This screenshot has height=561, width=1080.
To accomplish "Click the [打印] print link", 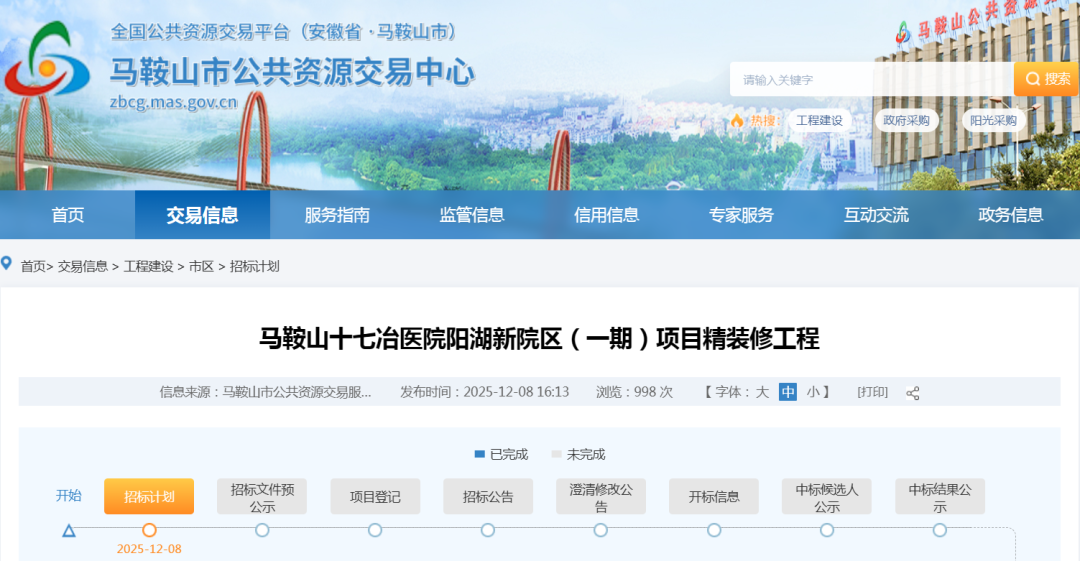I will click(x=872, y=392).
